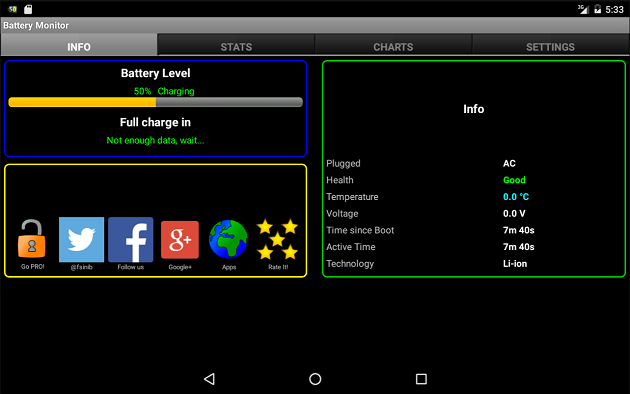Tap the Time since Boot '7m 40s' value
The width and height of the screenshot is (630, 394).
[x=519, y=230]
